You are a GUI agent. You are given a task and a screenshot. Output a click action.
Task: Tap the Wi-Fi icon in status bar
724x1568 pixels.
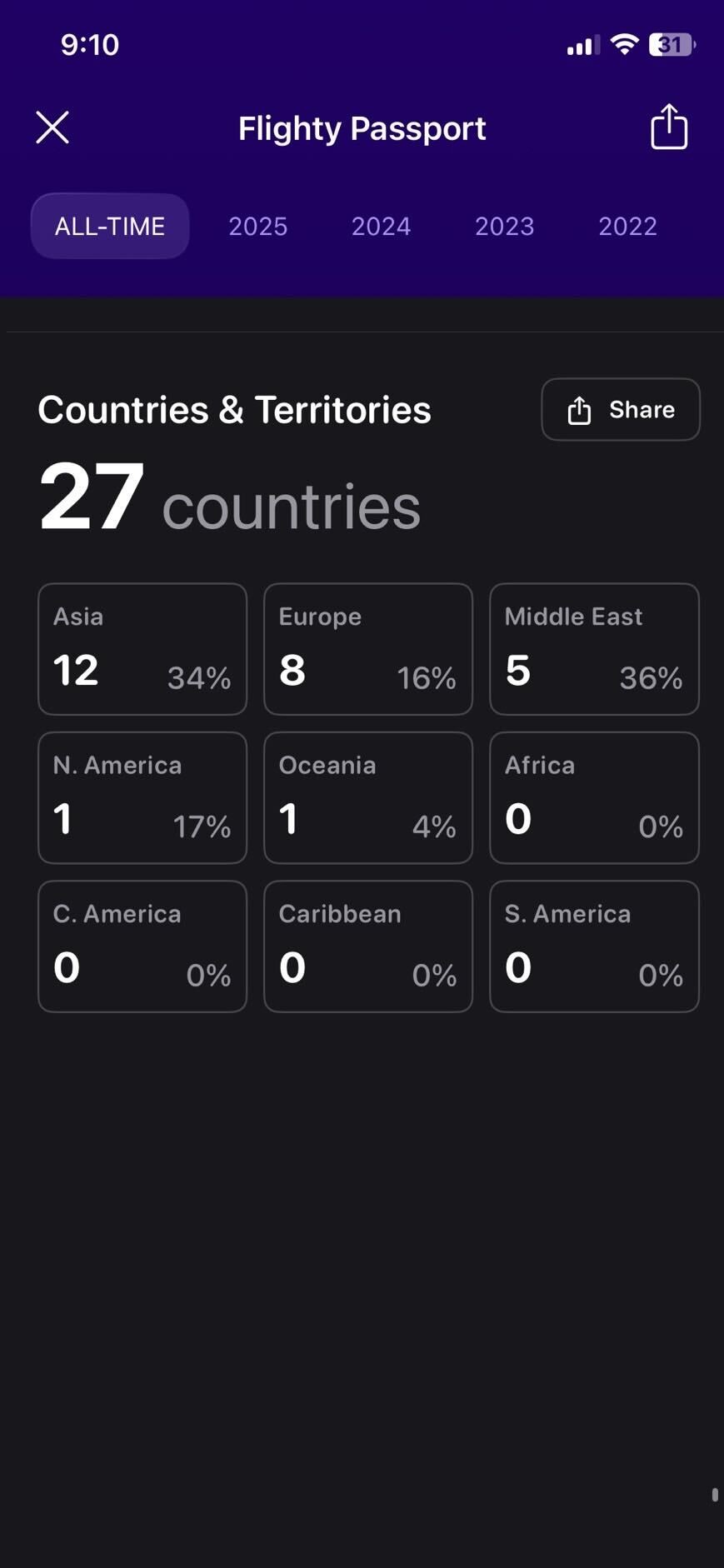[624, 44]
